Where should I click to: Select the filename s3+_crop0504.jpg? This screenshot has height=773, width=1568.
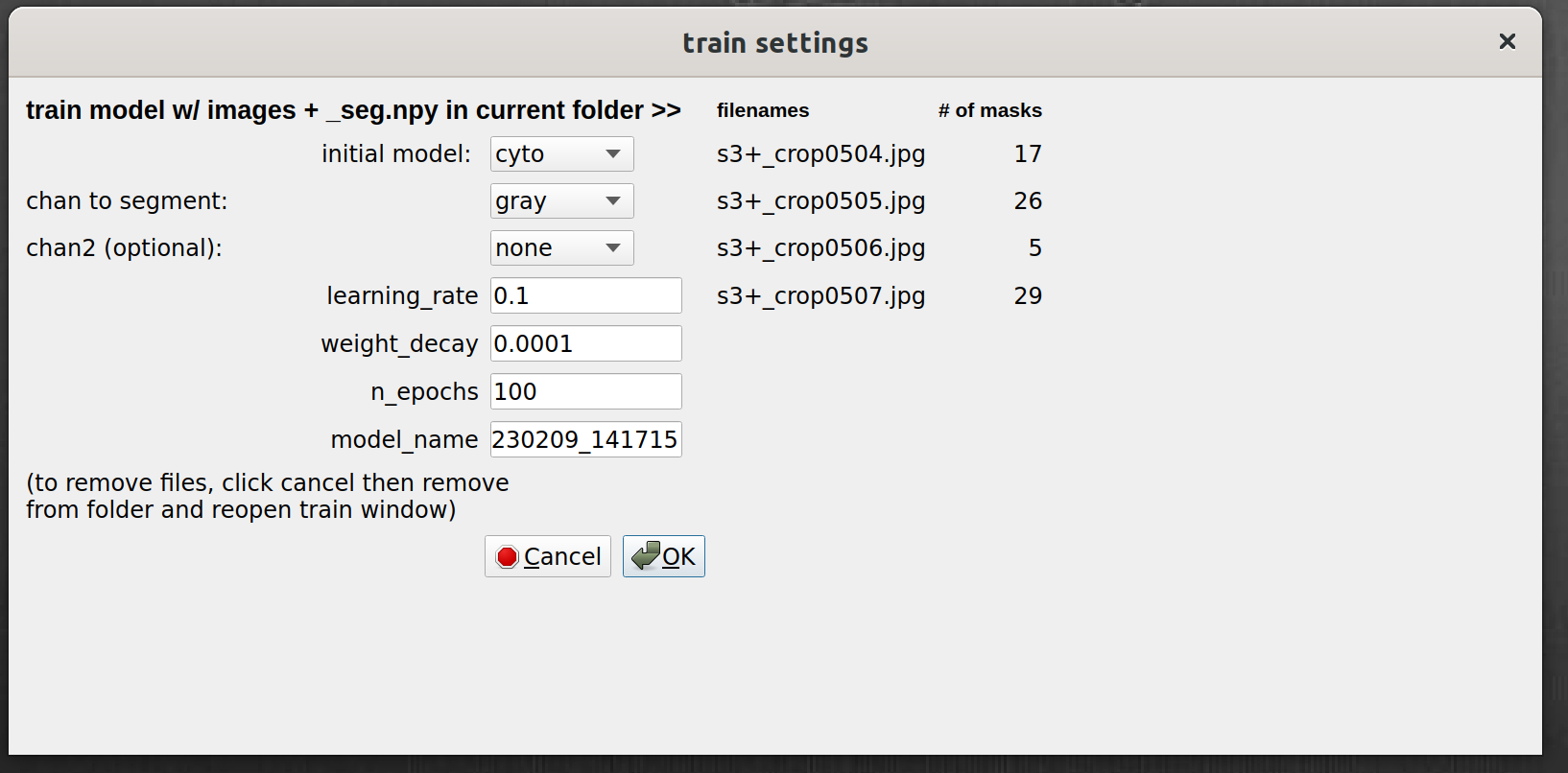tap(820, 153)
